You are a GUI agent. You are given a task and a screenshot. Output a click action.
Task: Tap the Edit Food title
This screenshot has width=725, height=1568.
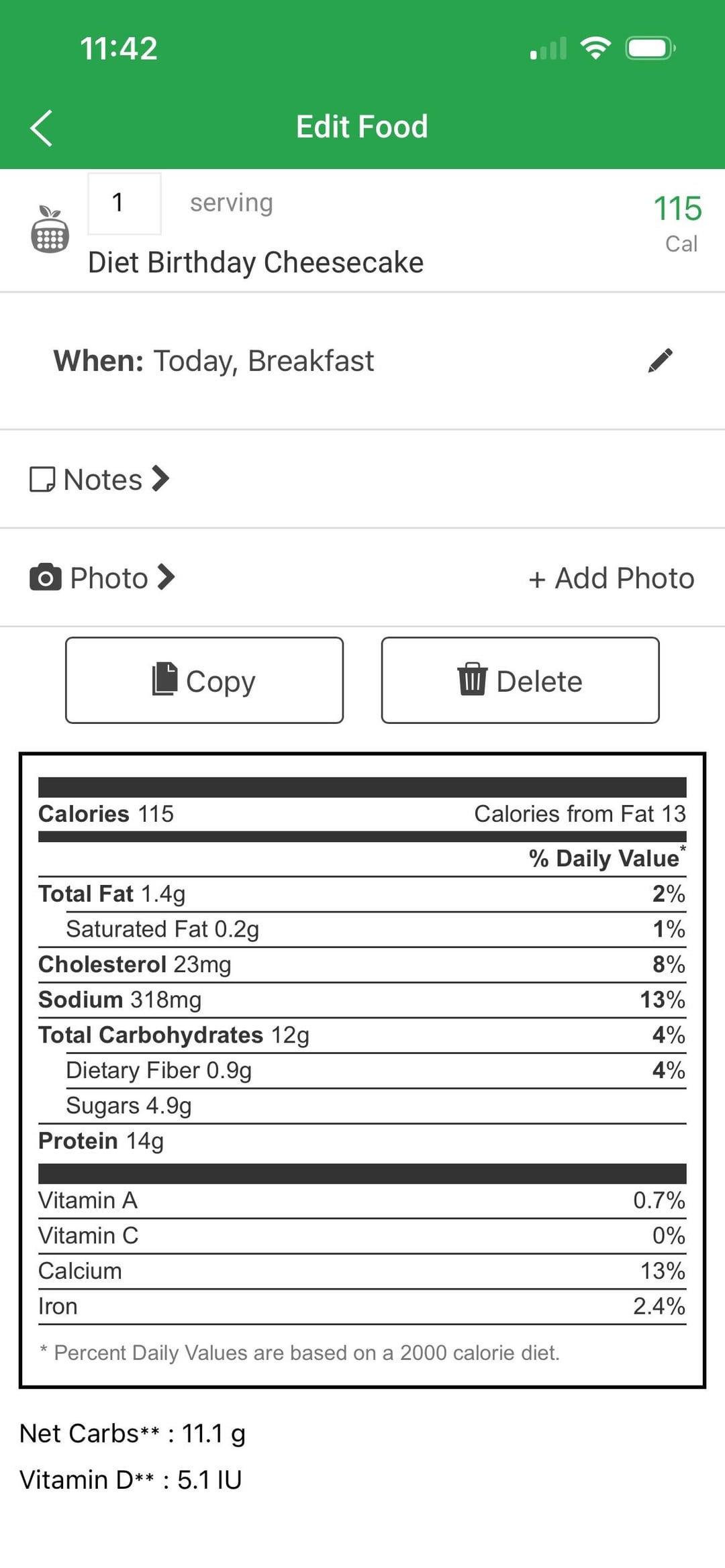pos(362,127)
